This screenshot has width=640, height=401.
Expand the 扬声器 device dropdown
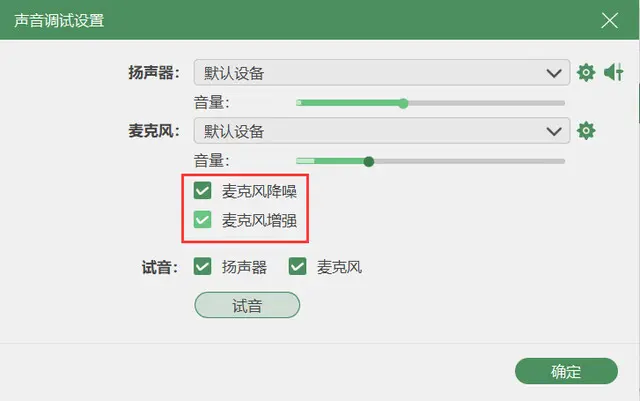382,73
